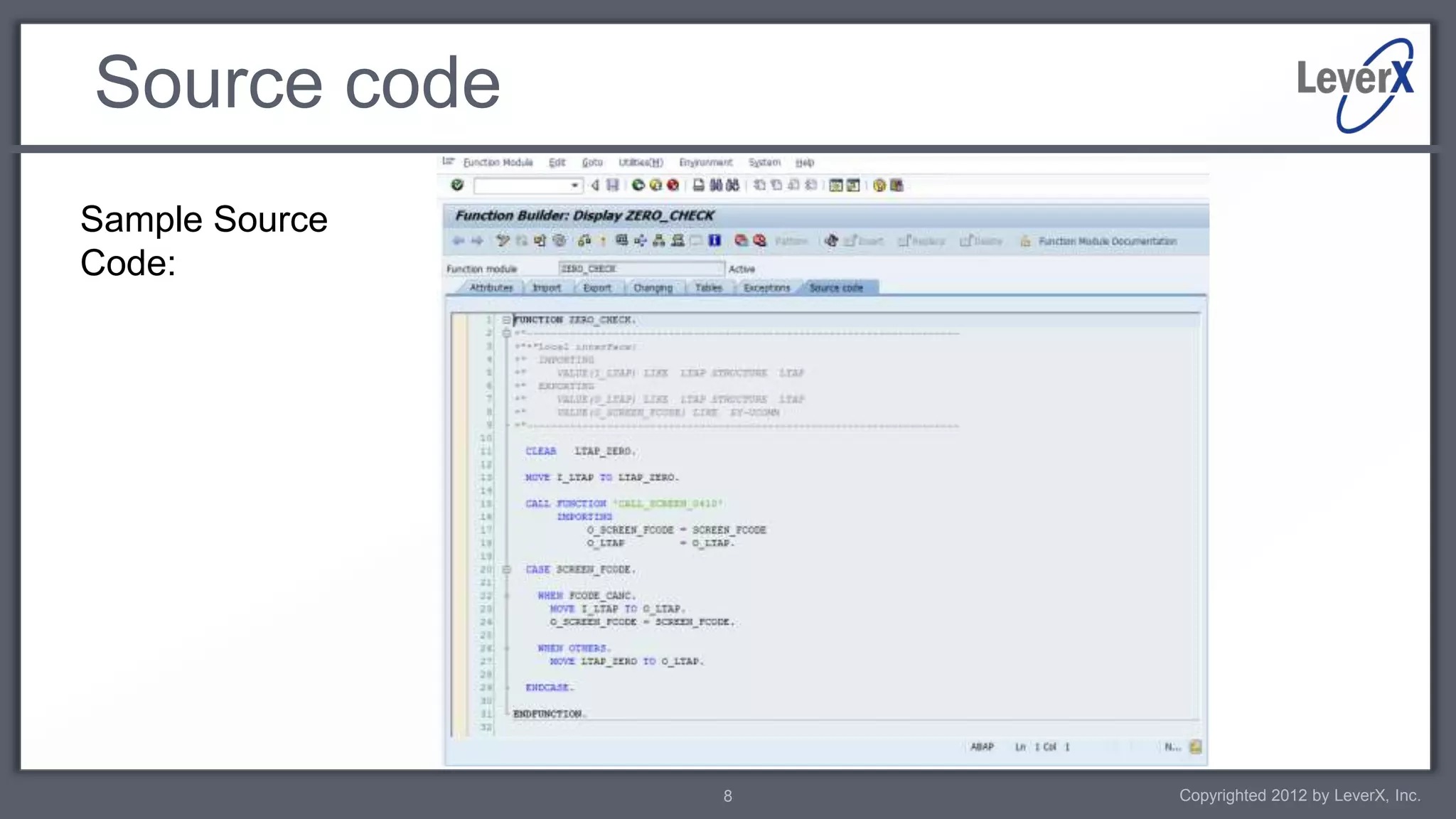Switch to the Export tab
Image resolution: width=1456 pixels, height=819 pixels.
click(x=596, y=287)
